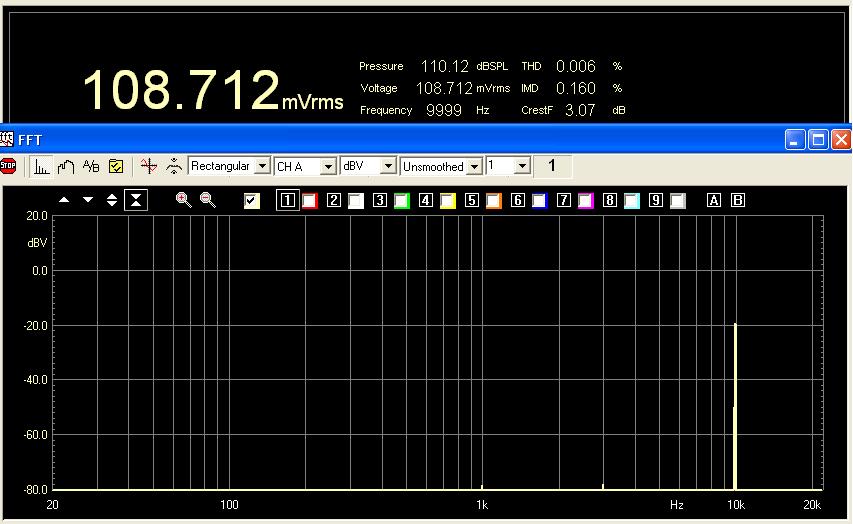The width and height of the screenshot is (853, 524).
Task: Toggle the green overlay 3 checkbox
Action: point(402,201)
